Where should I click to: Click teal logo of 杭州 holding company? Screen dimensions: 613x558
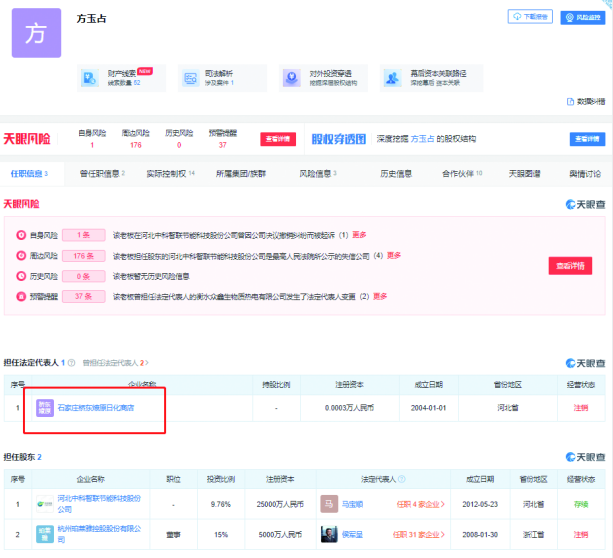point(45,534)
